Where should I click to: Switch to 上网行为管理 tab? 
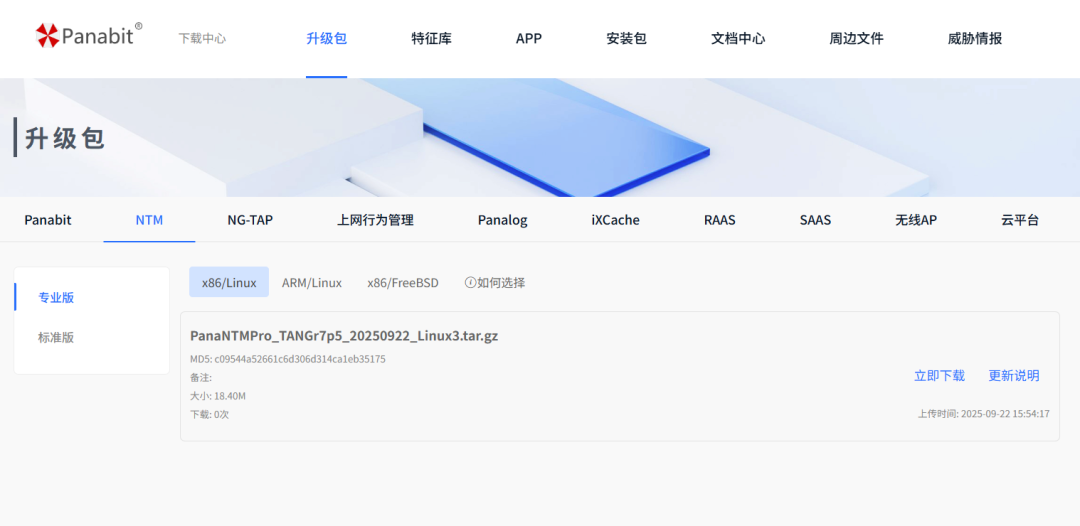point(375,220)
